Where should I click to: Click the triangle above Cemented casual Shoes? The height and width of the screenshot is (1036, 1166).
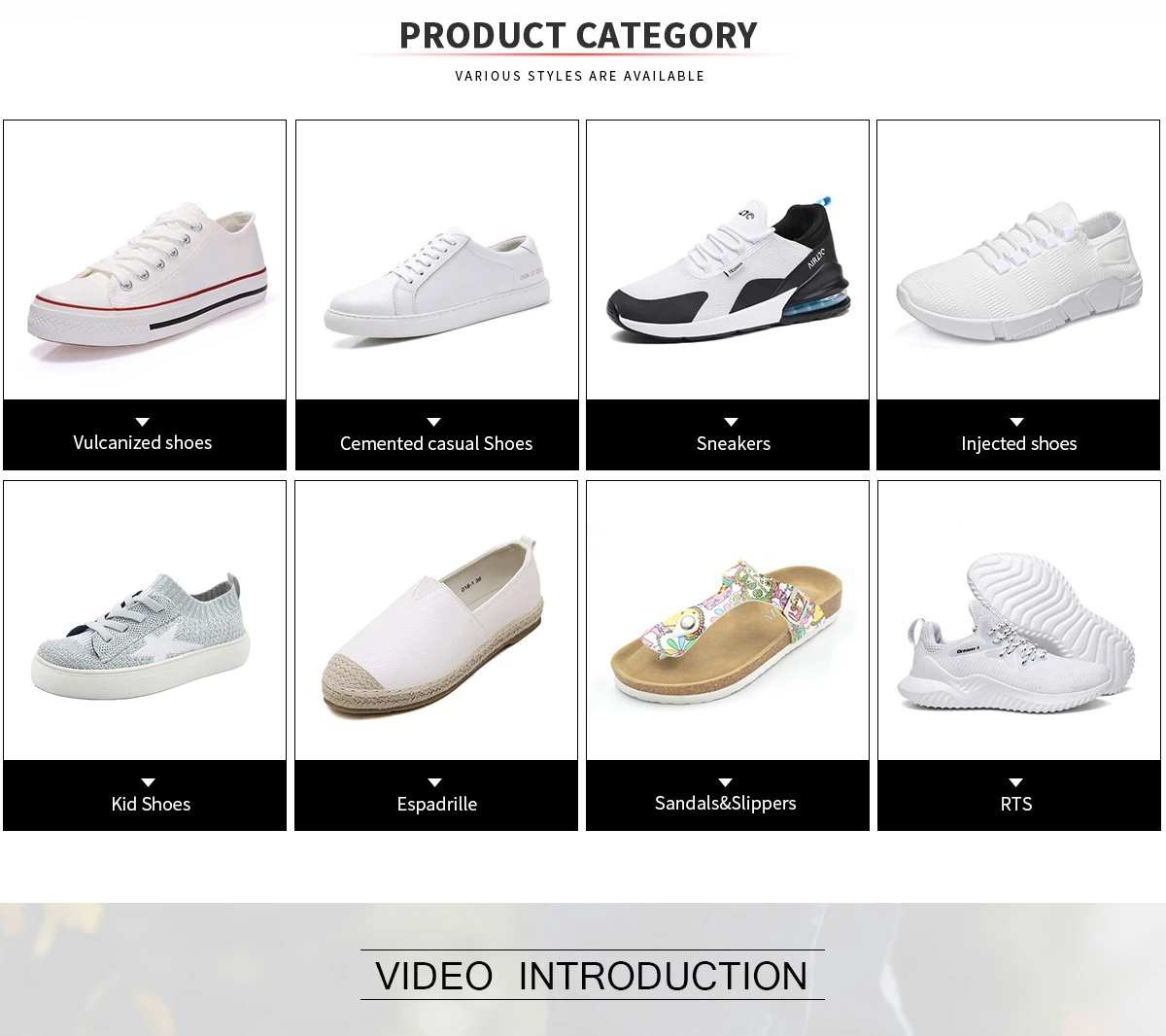(434, 422)
